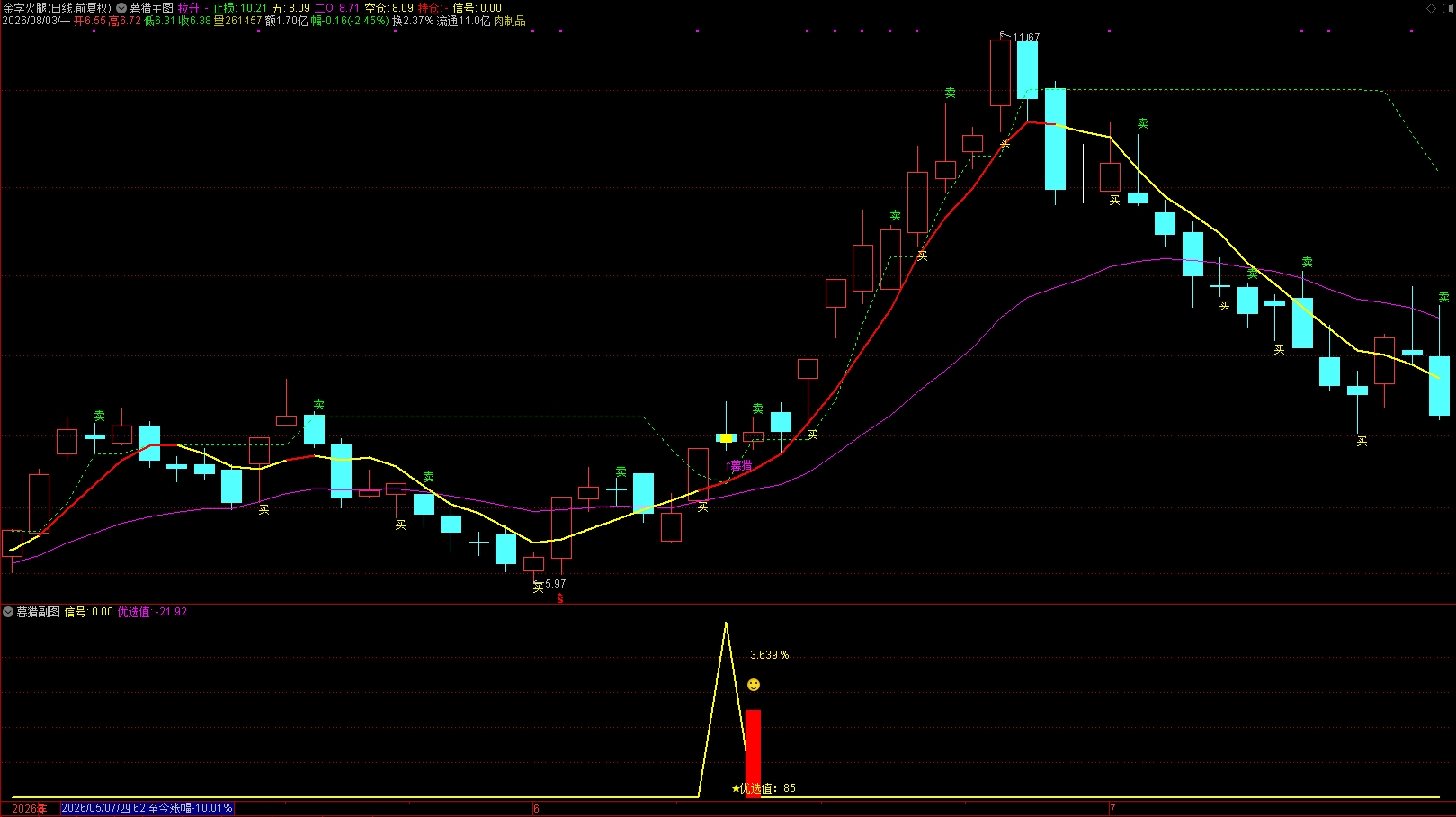Viewport: 1456px width, 817px height.
Task: Expand the 暮猎副图 indicator dropdown arrow
Action: point(8,612)
